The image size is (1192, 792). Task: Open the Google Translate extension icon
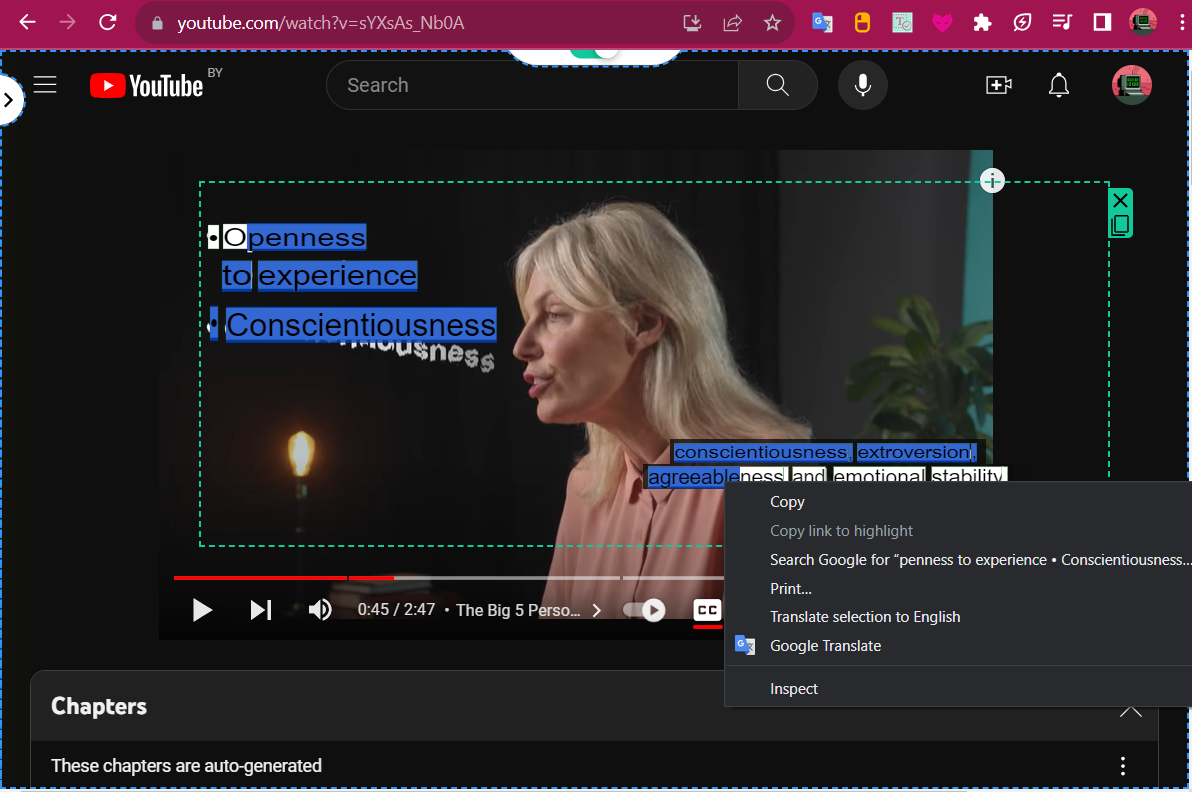pos(823,23)
